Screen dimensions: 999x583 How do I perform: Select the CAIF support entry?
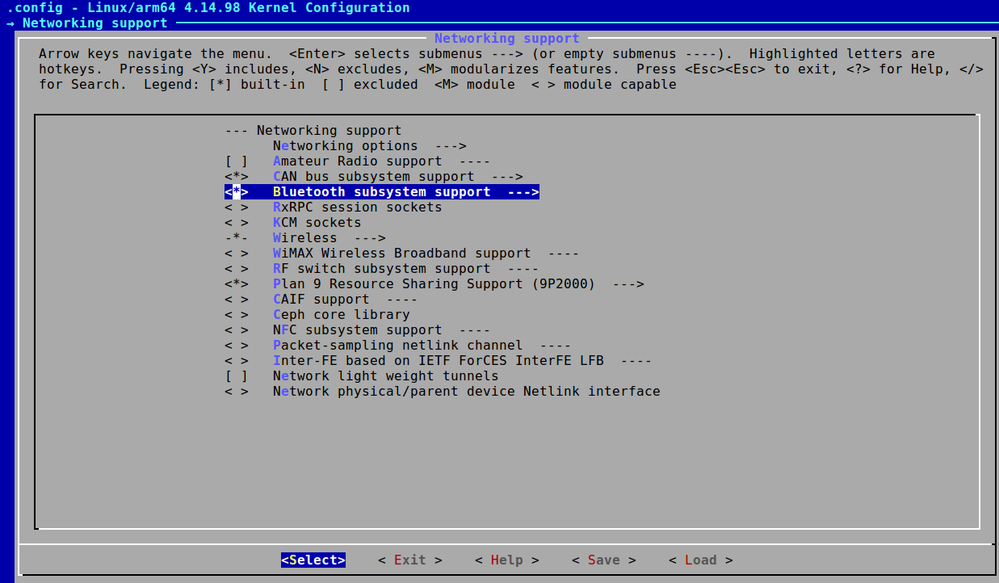point(320,299)
